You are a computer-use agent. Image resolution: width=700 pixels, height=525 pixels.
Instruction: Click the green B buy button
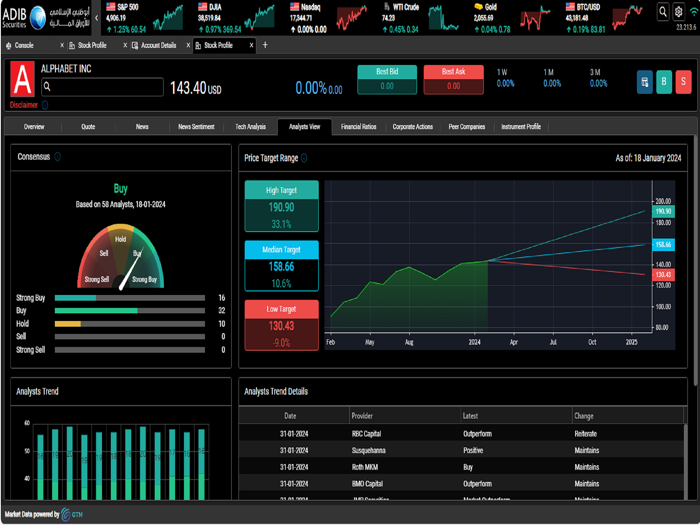664,82
